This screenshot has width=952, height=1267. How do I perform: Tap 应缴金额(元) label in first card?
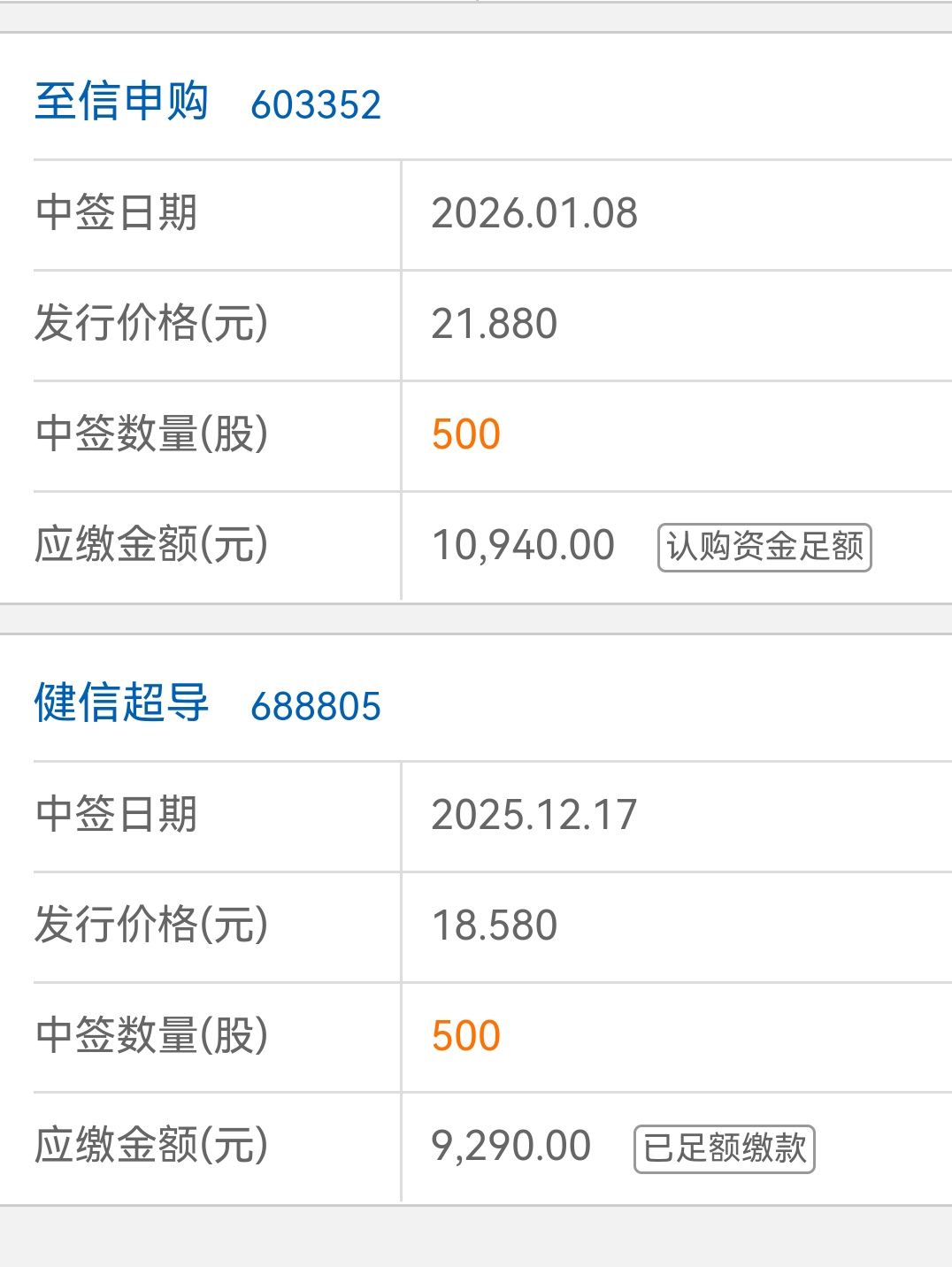151,544
